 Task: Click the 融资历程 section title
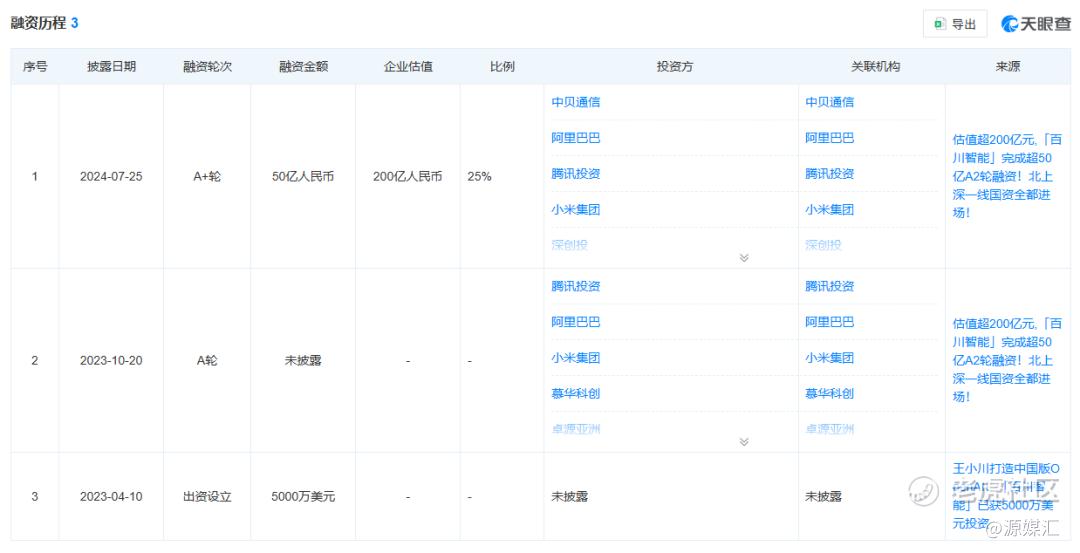pos(39,23)
